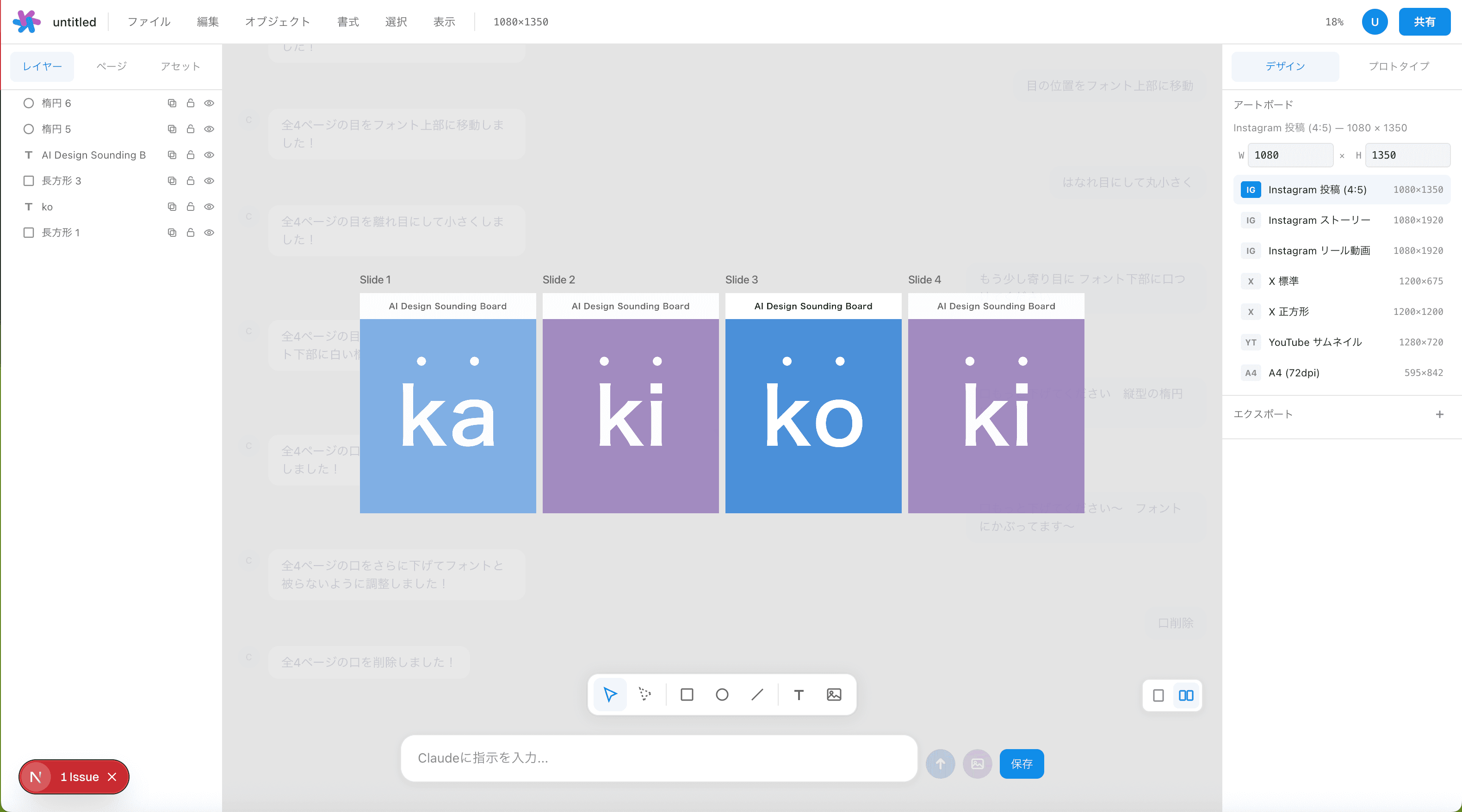Select the rectangle shape tool

point(687,695)
